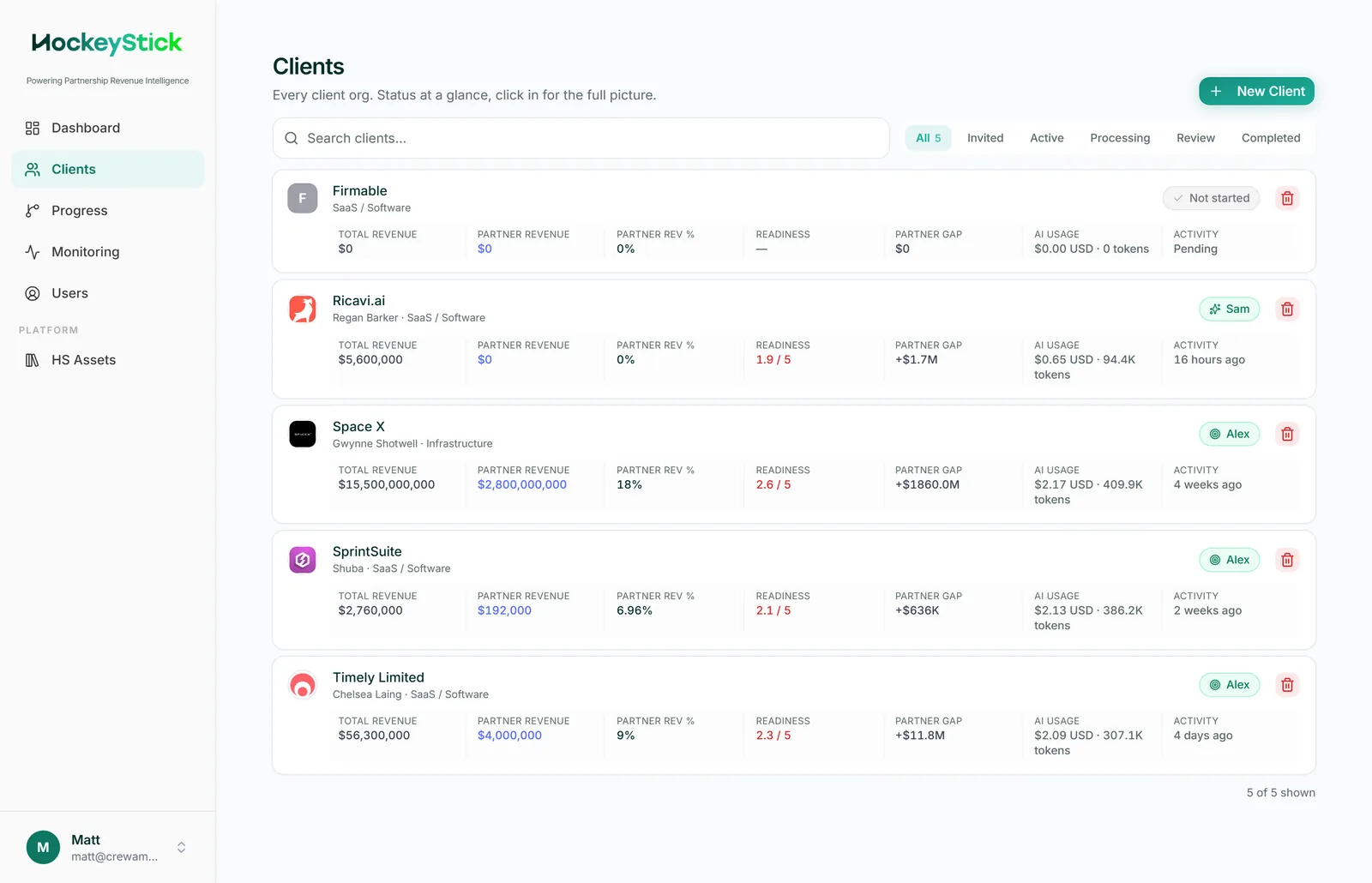Viewport: 1372px width, 883px height.
Task: Select Clients in the sidebar
Action: [107, 169]
